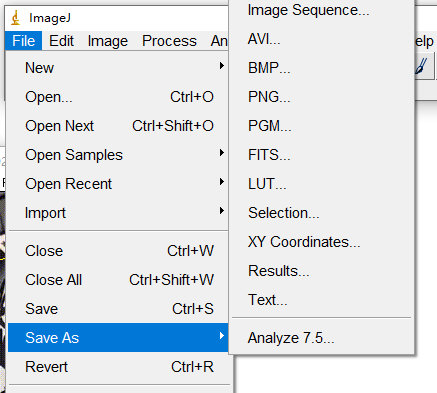Choose Revert from File menu
The image size is (437, 393).
118,367
